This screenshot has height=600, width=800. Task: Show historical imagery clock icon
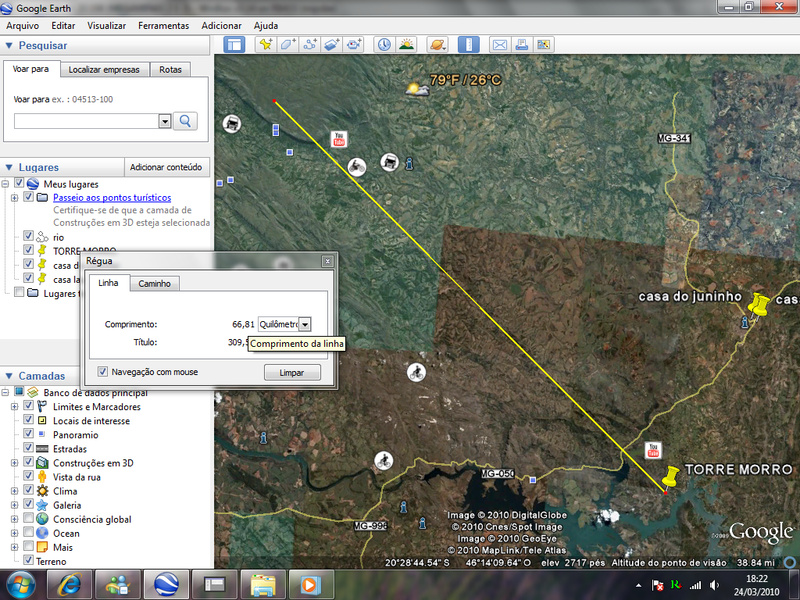pos(384,45)
